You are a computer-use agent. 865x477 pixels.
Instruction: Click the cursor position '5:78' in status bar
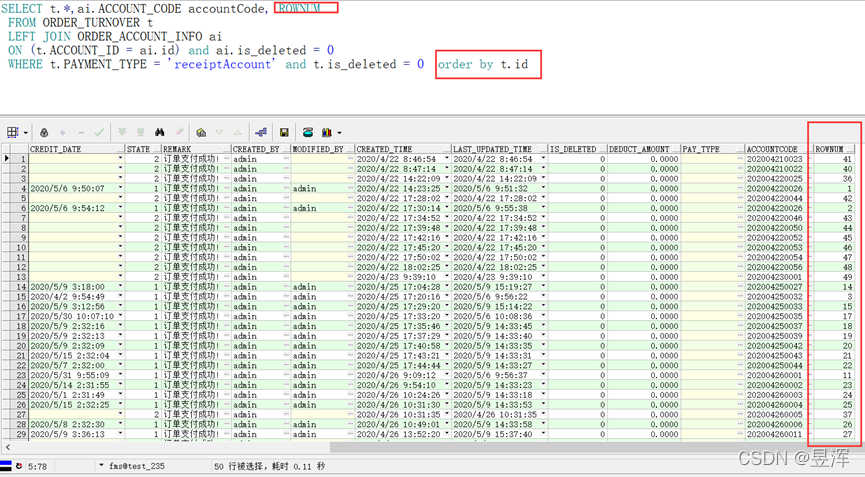(37, 466)
